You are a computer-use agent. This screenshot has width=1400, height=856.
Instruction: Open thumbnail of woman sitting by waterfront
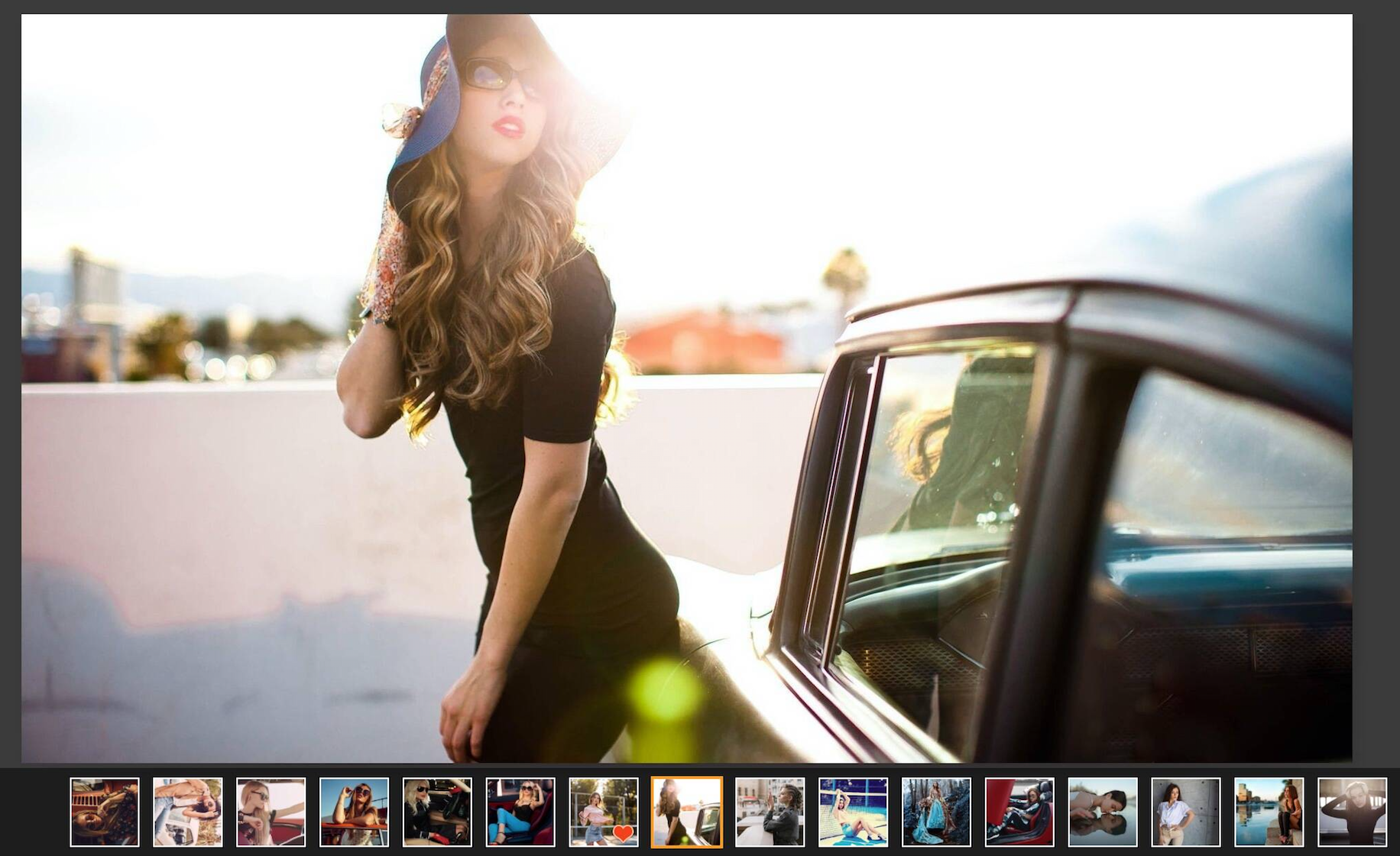click(x=1269, y=812)
